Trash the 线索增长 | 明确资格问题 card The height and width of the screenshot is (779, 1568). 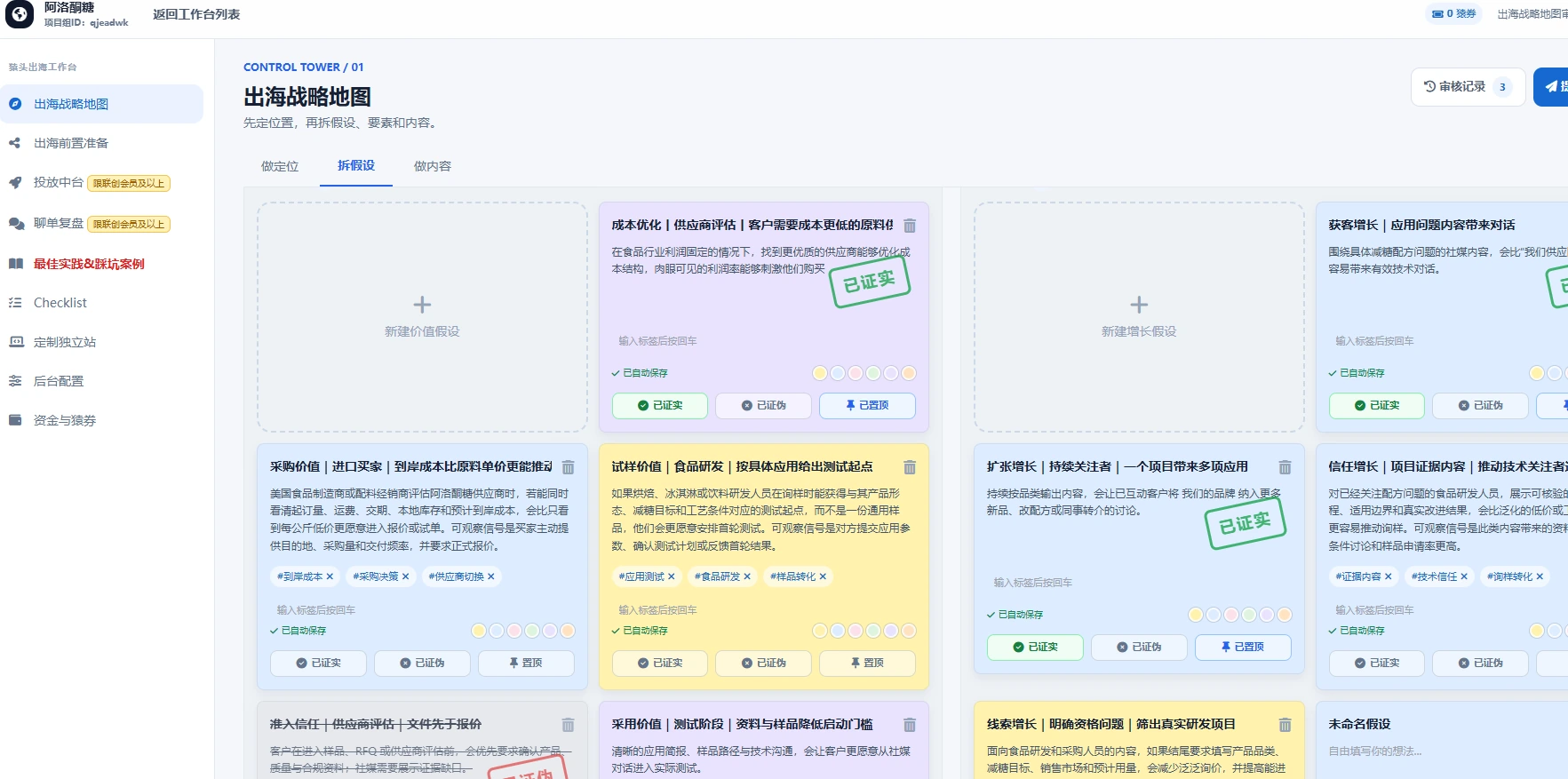pos(1285,725)
